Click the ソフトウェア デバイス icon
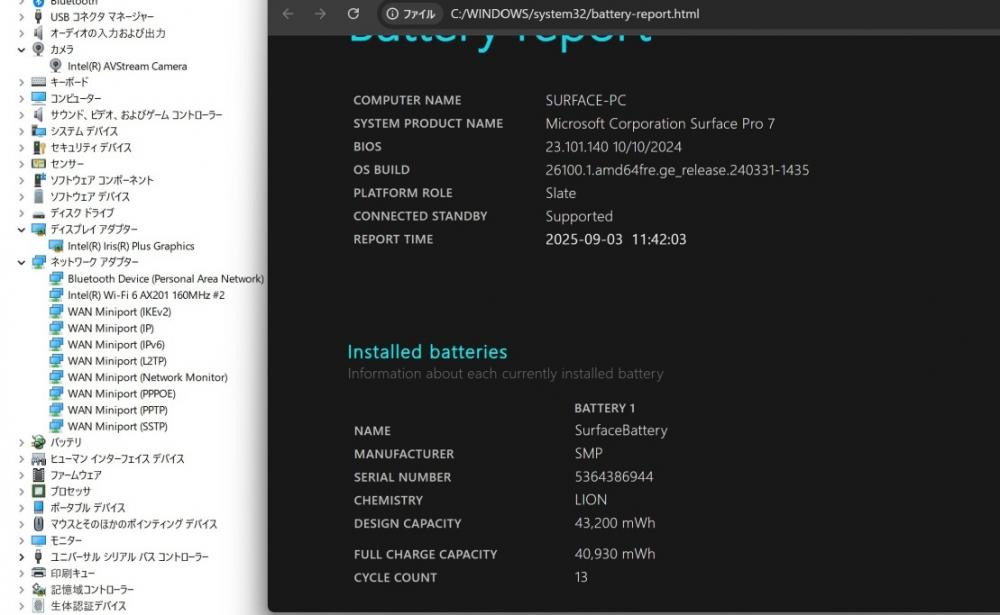 [x=38, y=196]
